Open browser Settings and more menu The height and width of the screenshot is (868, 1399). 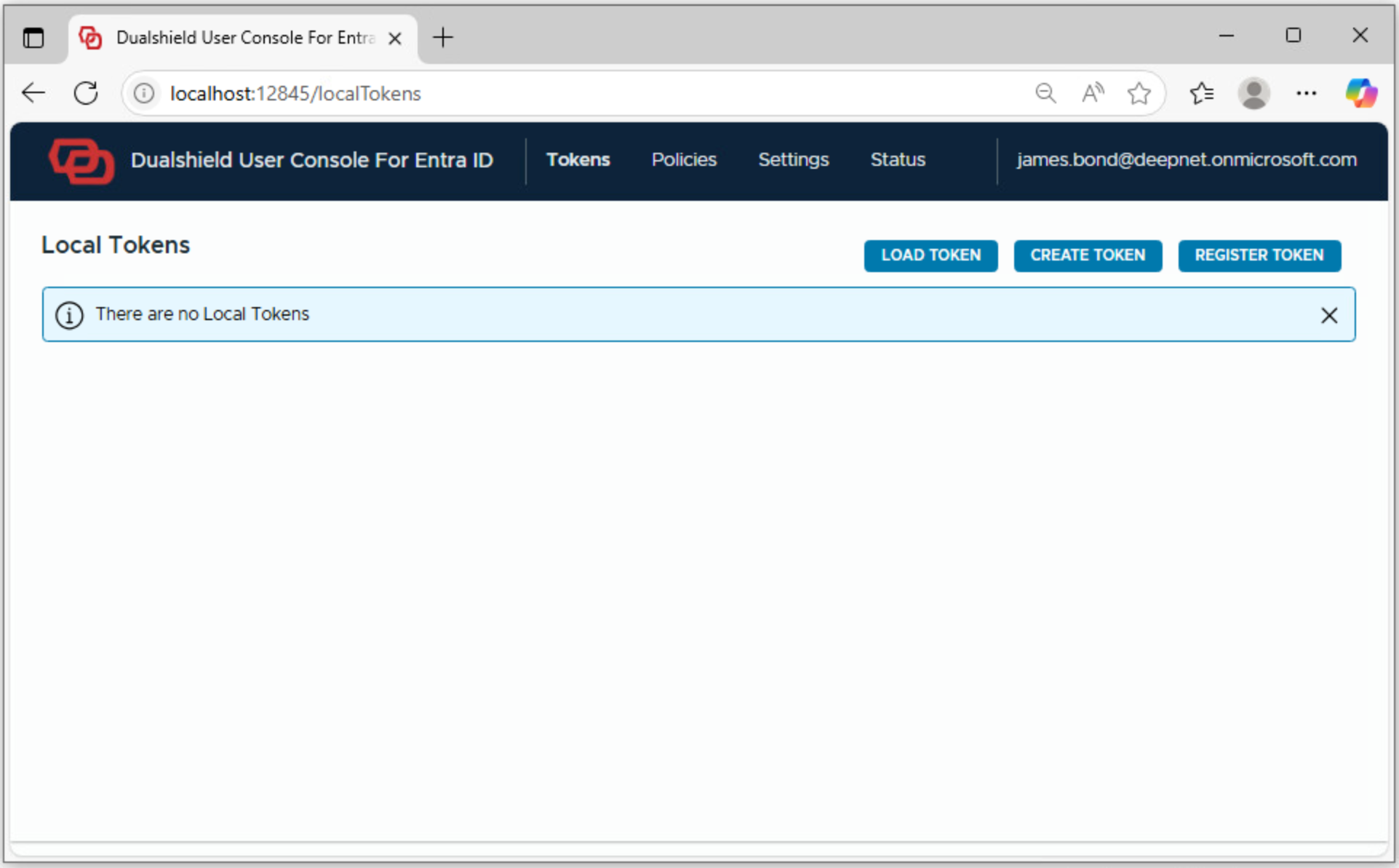(1306, 93)
